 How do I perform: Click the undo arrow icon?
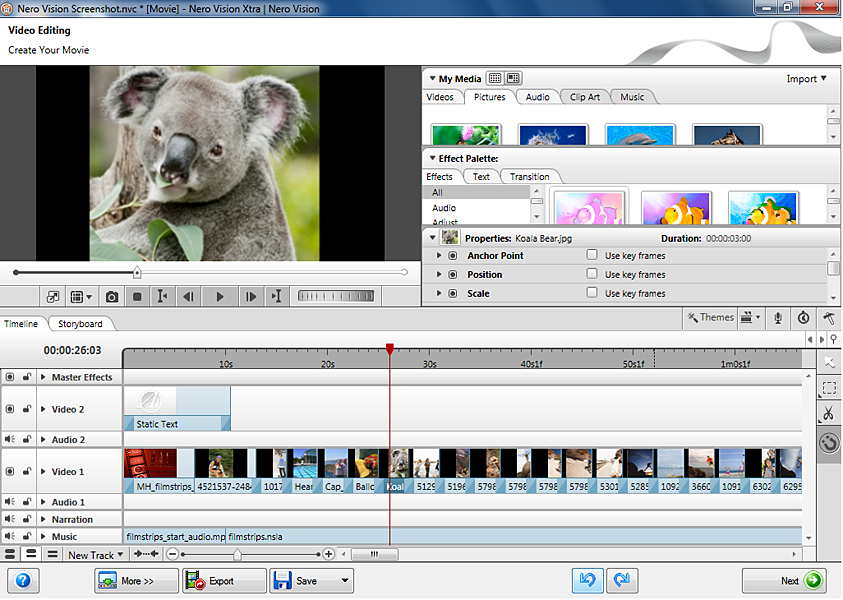coord(587,580)
